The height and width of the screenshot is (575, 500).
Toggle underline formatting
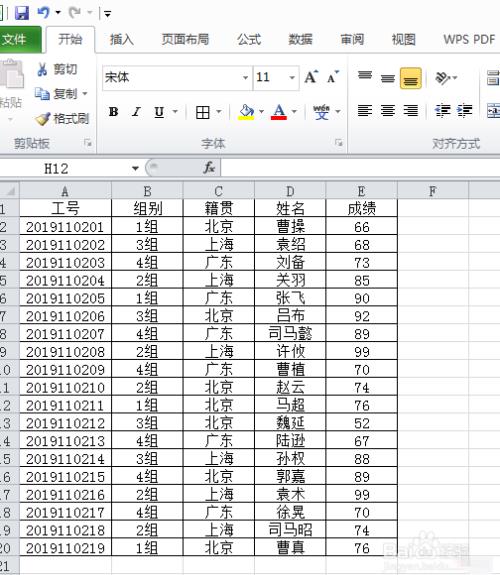pos(159,111)
